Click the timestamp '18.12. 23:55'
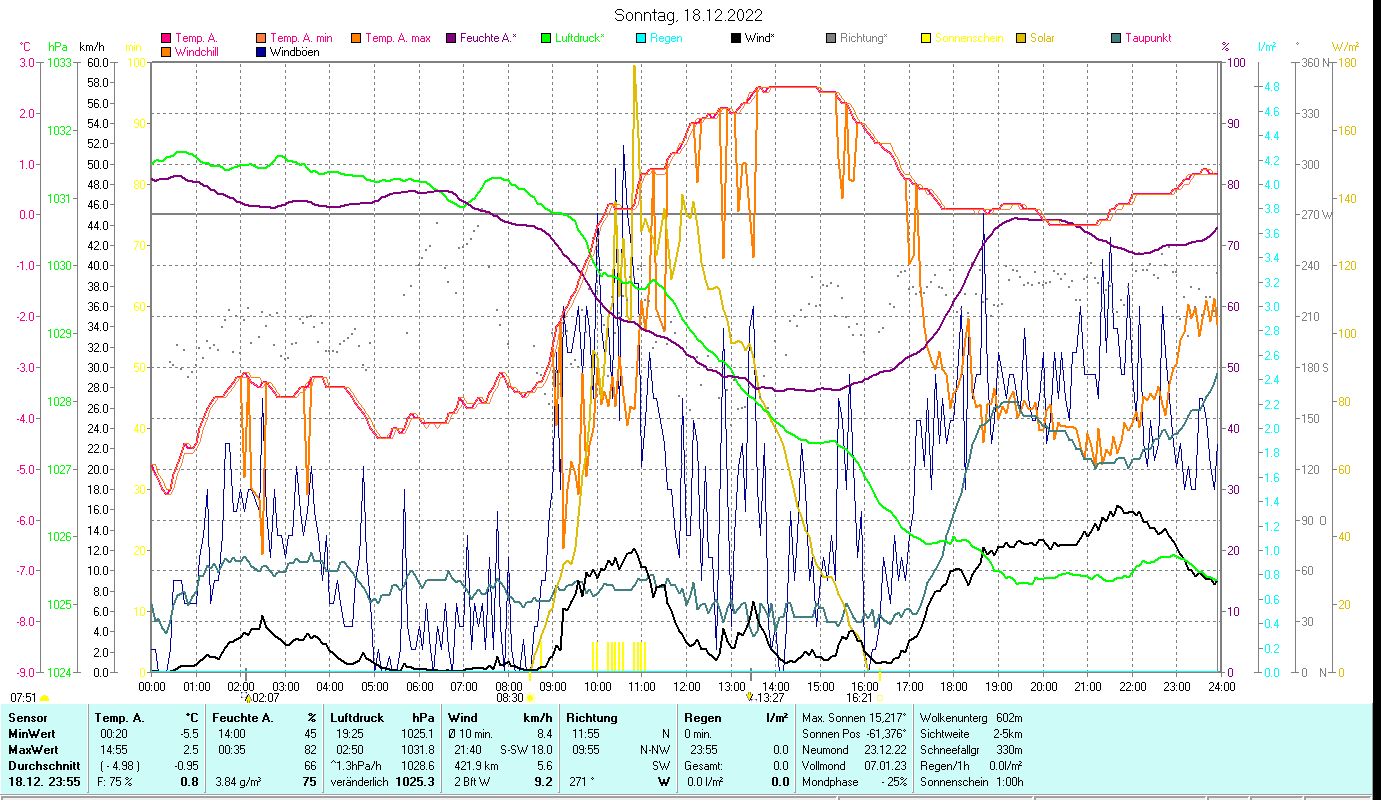 [44, 781]
